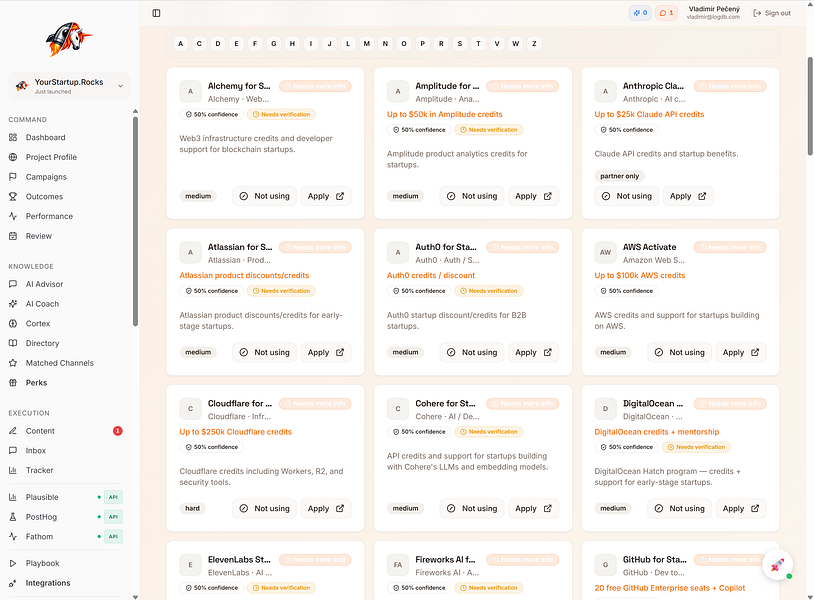The width and height of the screenshot is (814, 600).
Task: Click the 'hard' difficulty tag on Cloudflare
Action: pos(192,509)
